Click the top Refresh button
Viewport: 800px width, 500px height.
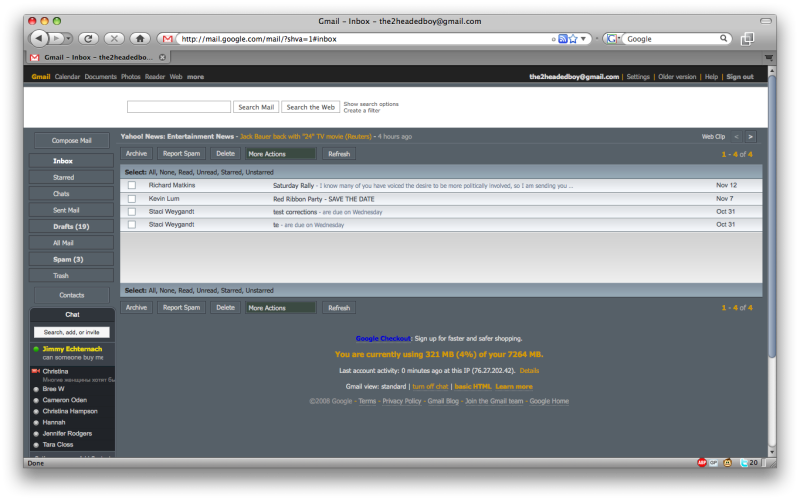339,154
